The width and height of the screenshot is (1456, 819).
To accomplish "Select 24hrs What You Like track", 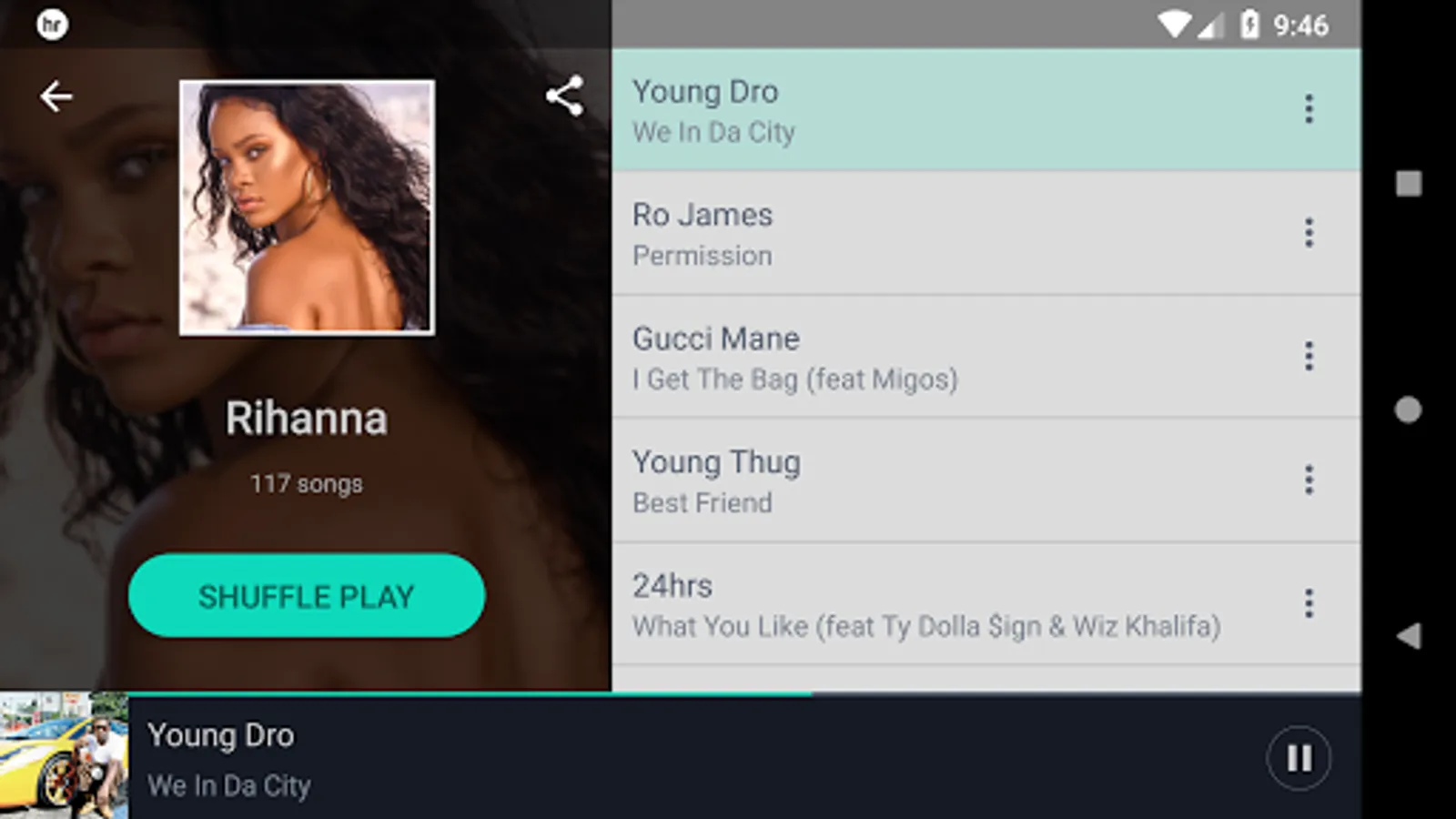I will tap(986, 604).
